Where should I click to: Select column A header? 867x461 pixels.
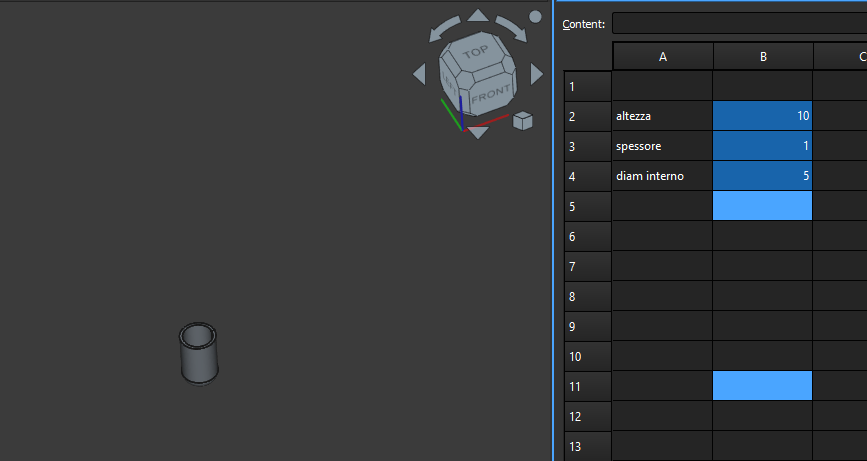pos(662,57)
